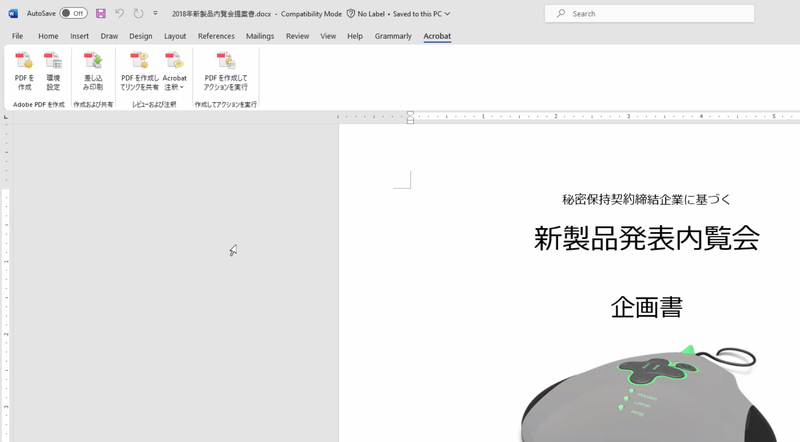
Task: Click 差し込み印刷 (Mail Merge) icon
Action: click(x=93, y=71)
